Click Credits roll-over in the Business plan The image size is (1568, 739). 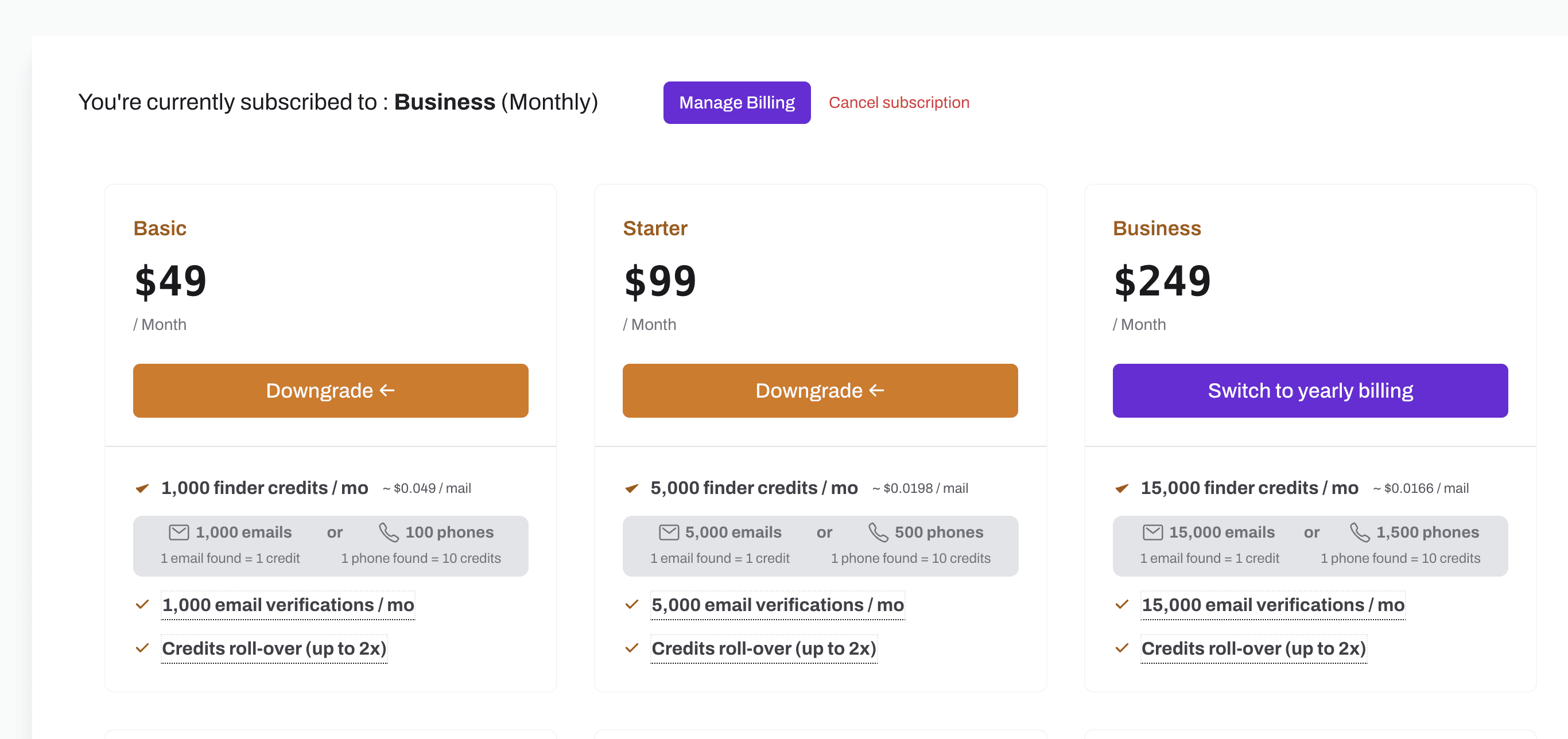1253,648
